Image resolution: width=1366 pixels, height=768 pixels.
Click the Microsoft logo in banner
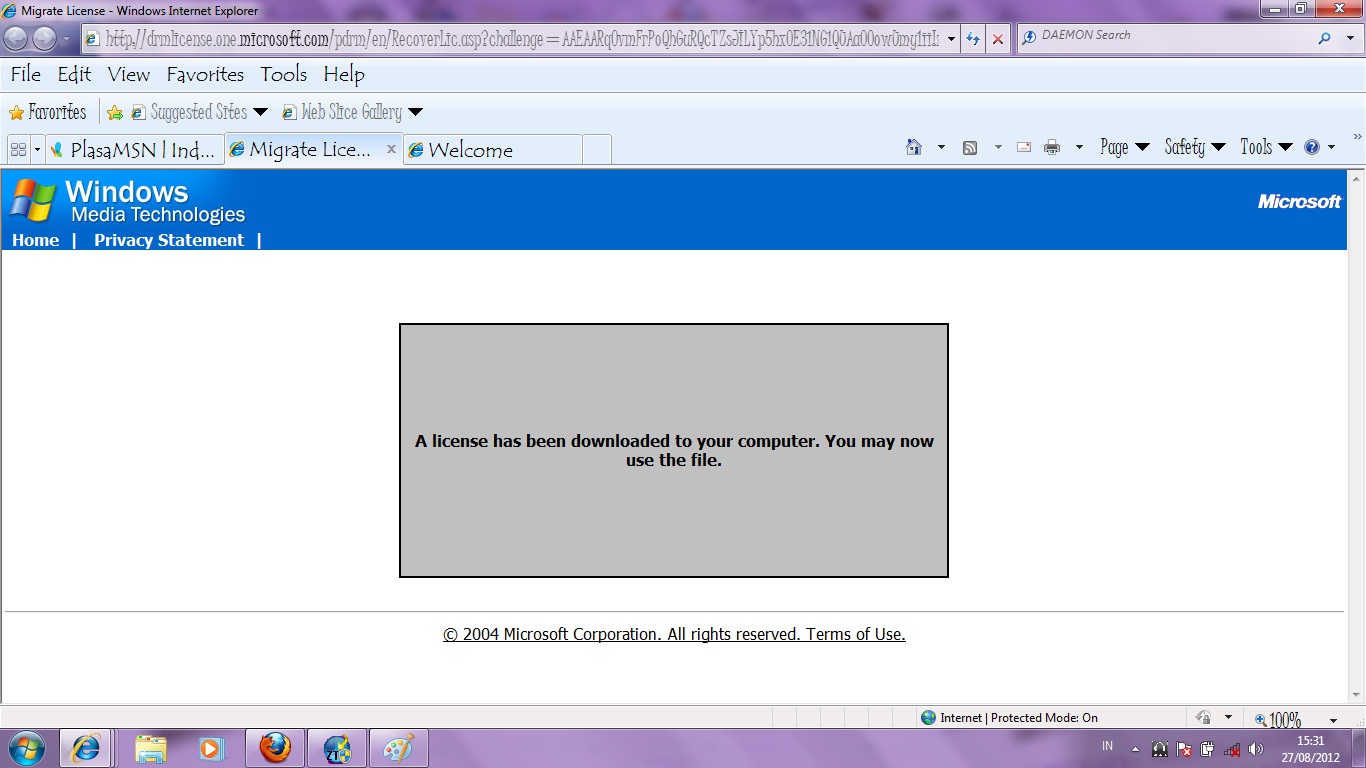(1299, 201)
